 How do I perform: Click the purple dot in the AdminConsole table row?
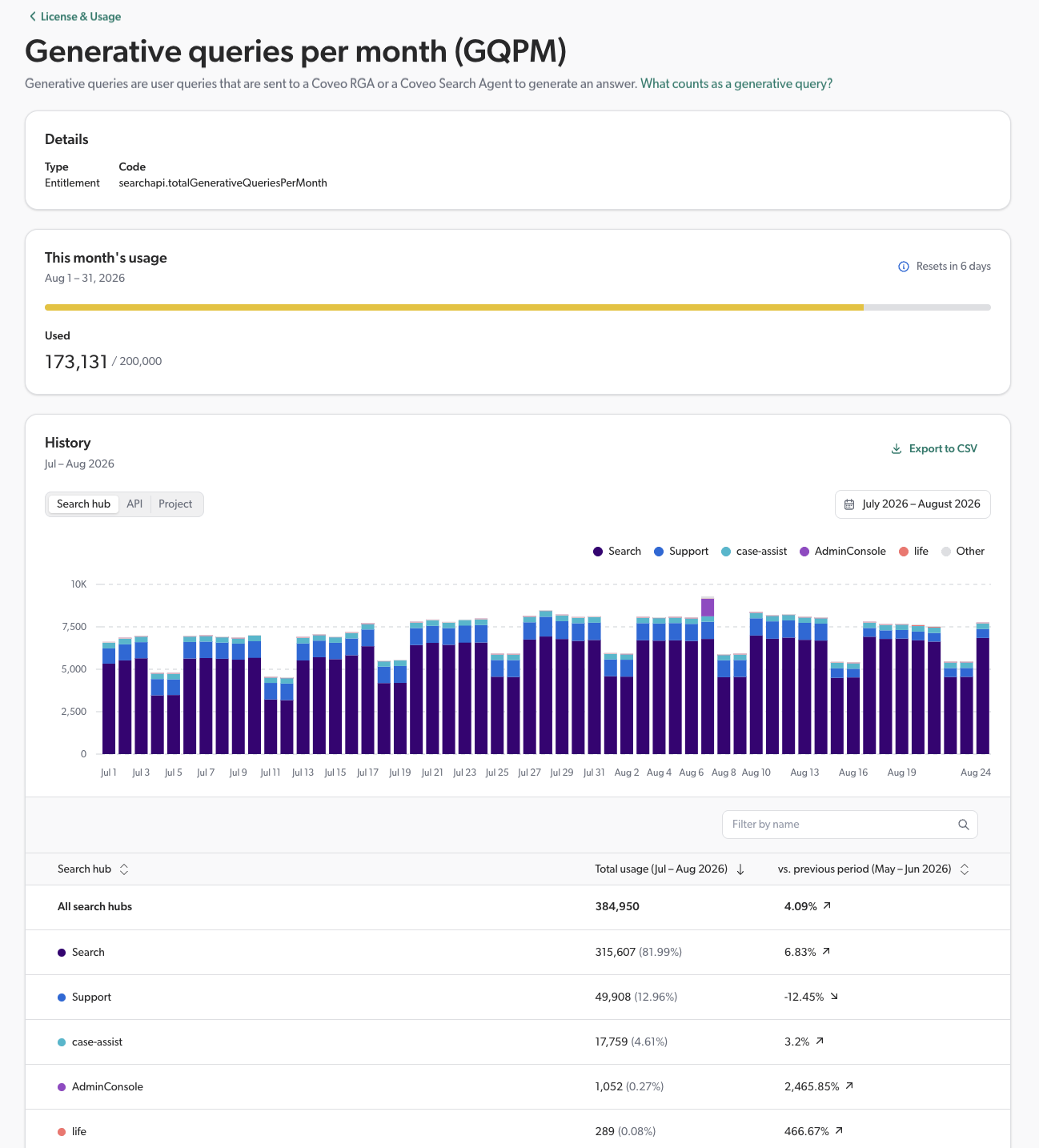click(62, 1087)
